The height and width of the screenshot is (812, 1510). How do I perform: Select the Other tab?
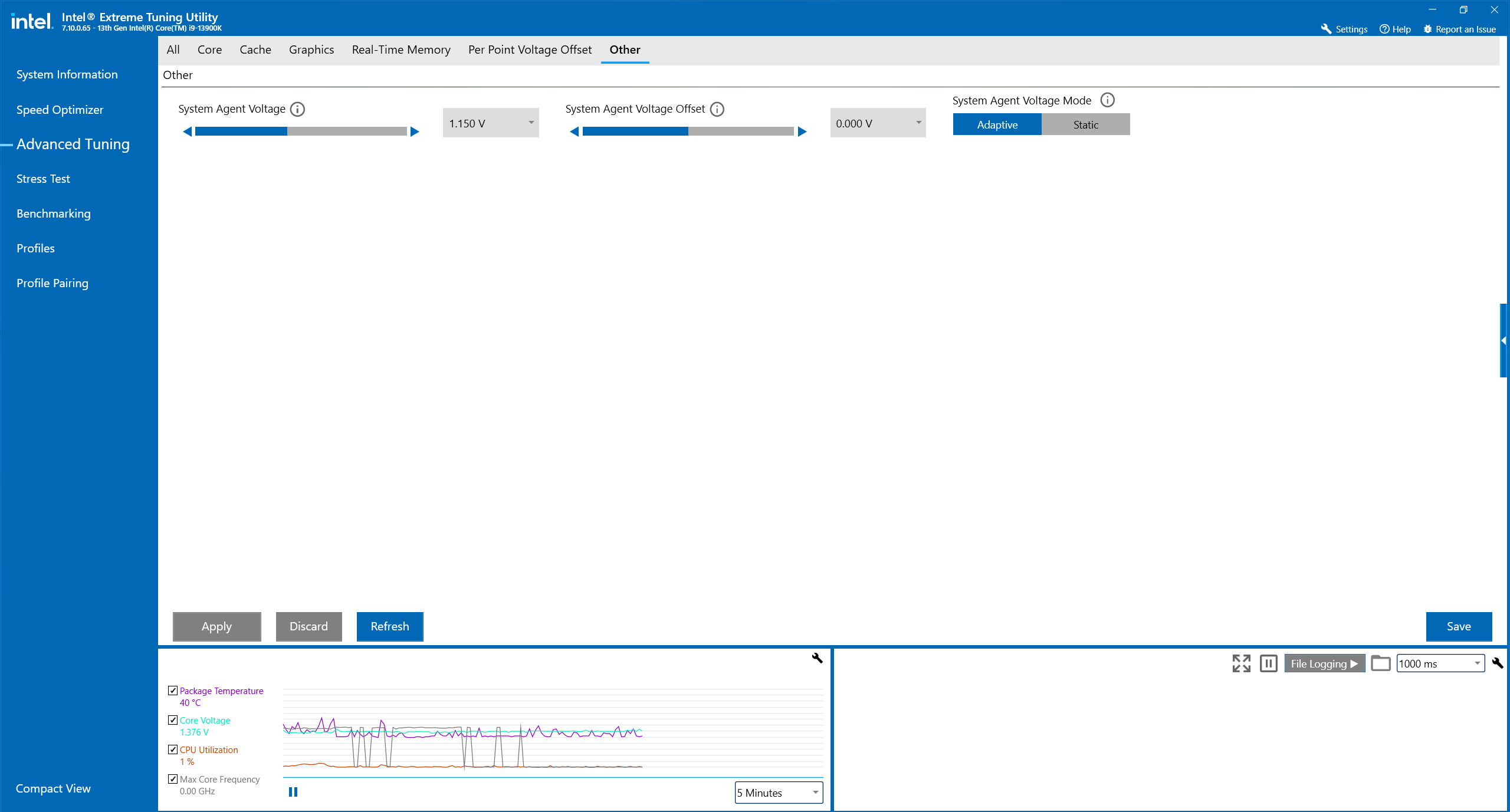coord(625,50)
